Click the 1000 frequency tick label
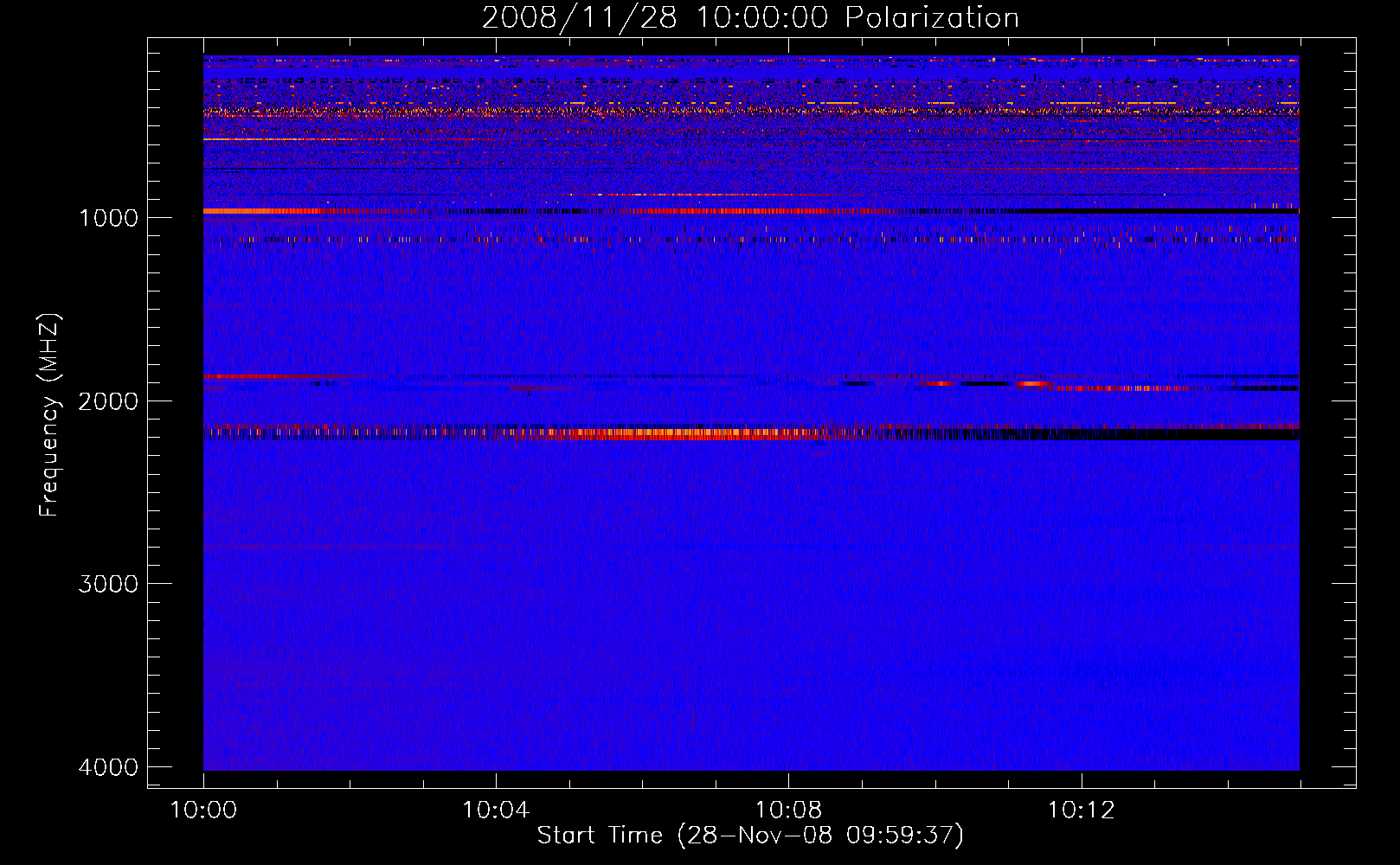Viewport: 1400px width, 865px height. tap(108, 217)
